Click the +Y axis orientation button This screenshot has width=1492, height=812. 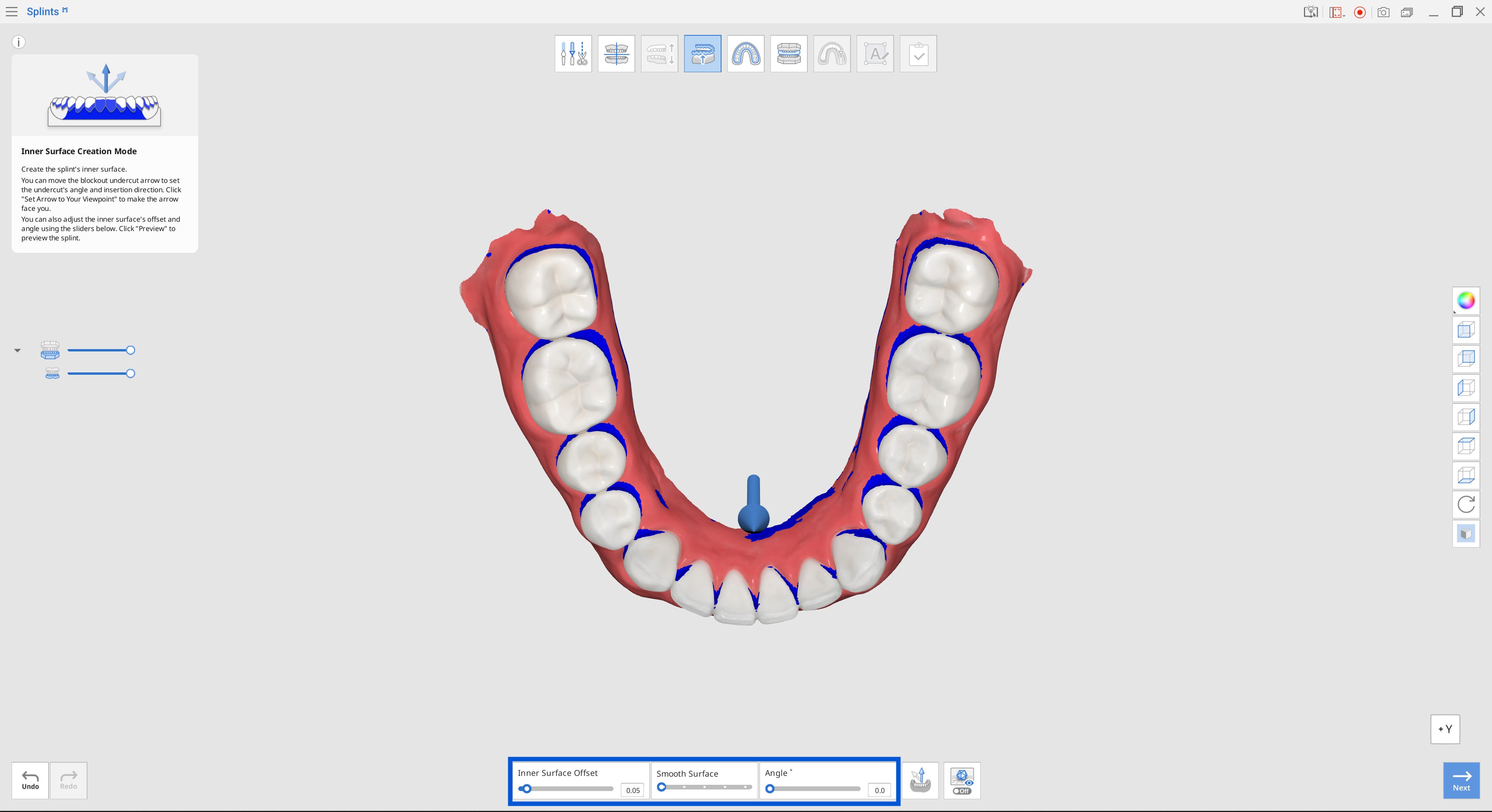tap(1445, 729)
